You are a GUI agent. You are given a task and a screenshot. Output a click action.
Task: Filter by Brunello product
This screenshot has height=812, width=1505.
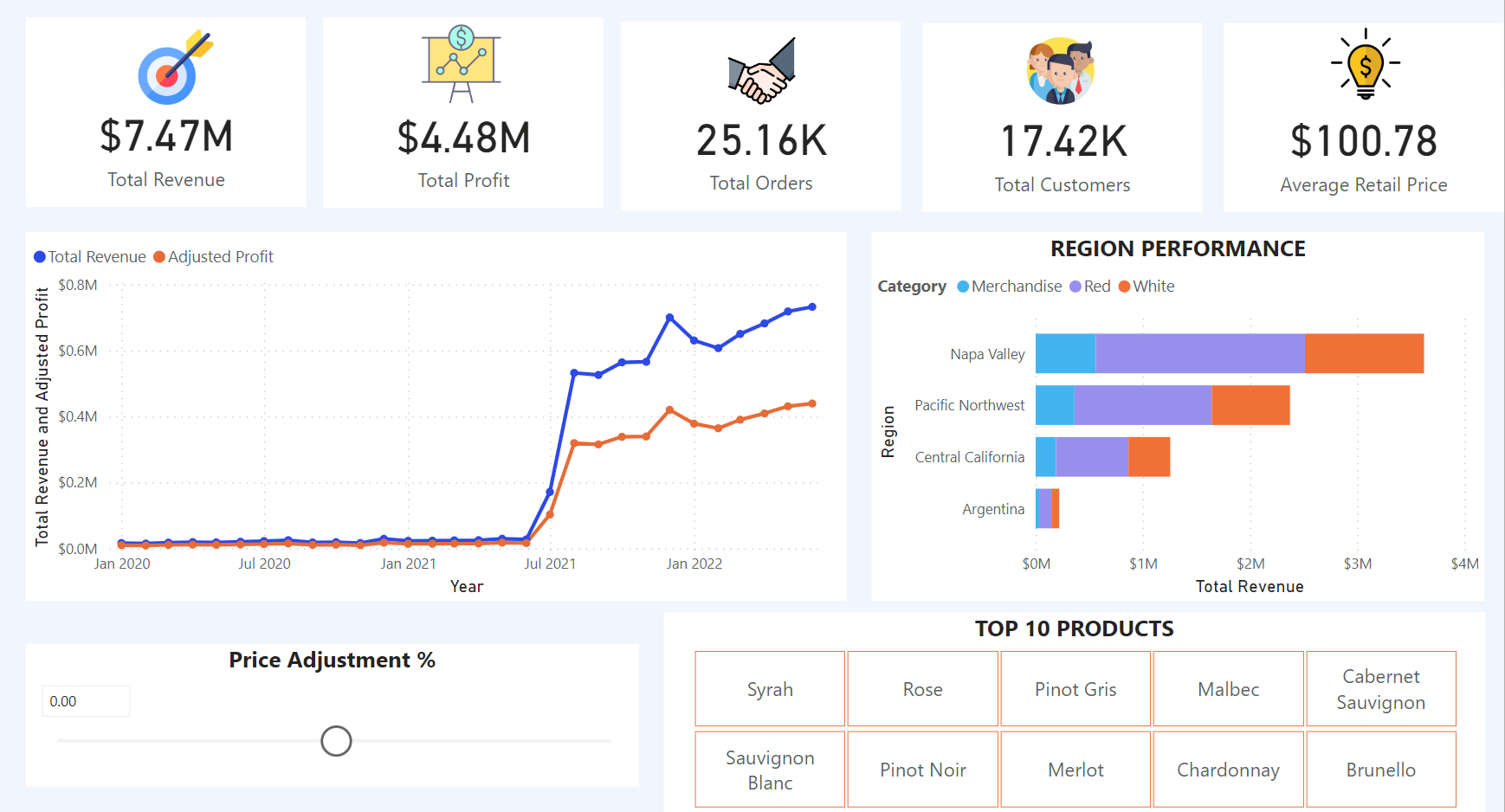pyautogui.click(x=1381, y=770)
